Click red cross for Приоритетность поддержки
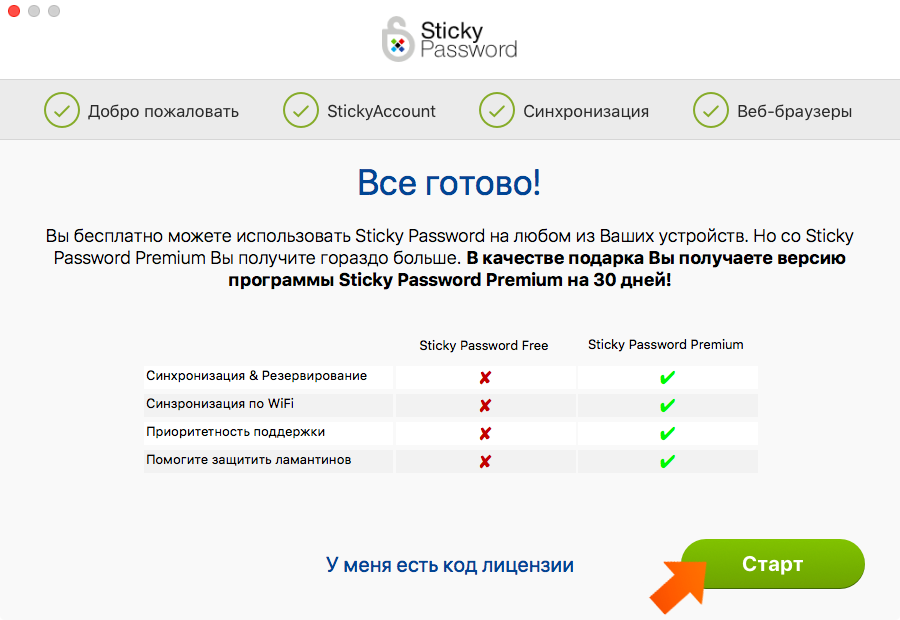This screenshot has width=900, height=620. [x=485, y=433]
